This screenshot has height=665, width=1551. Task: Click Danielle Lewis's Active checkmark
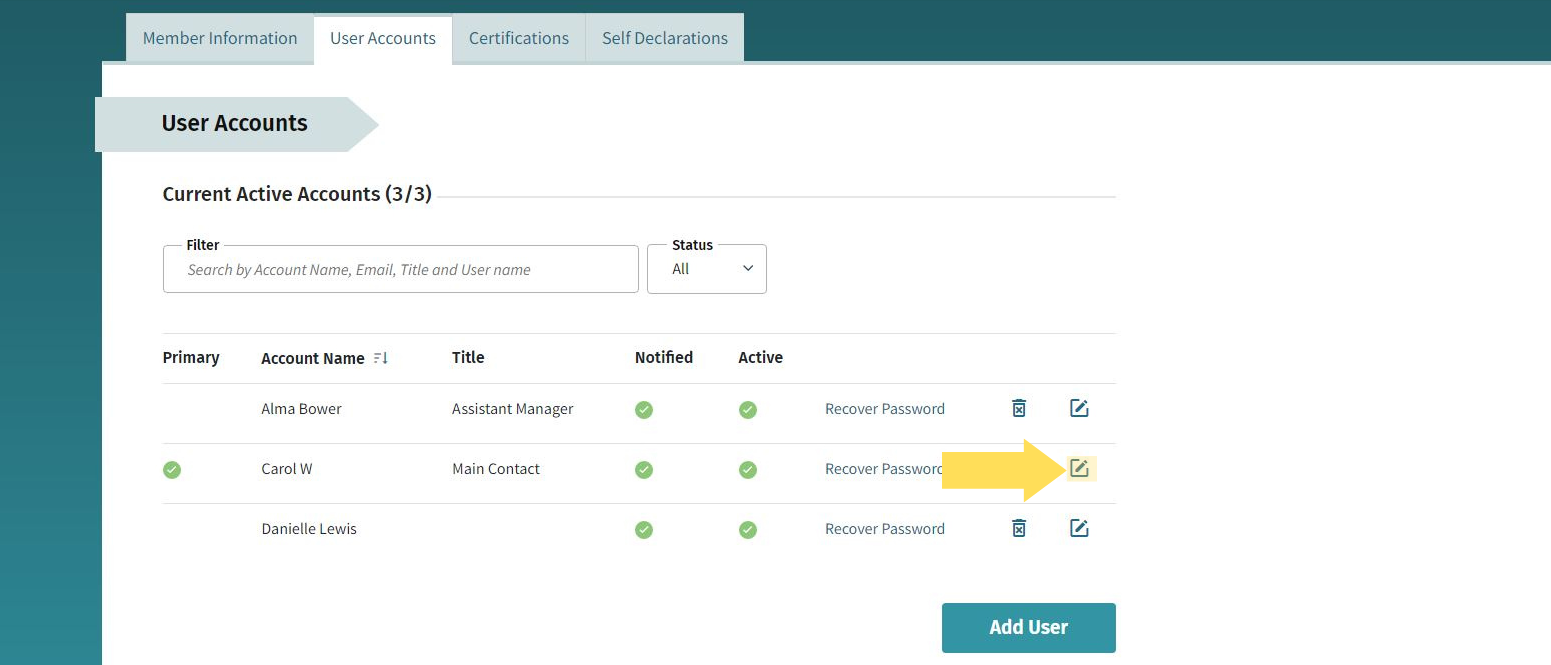click(x=748, y=529)
